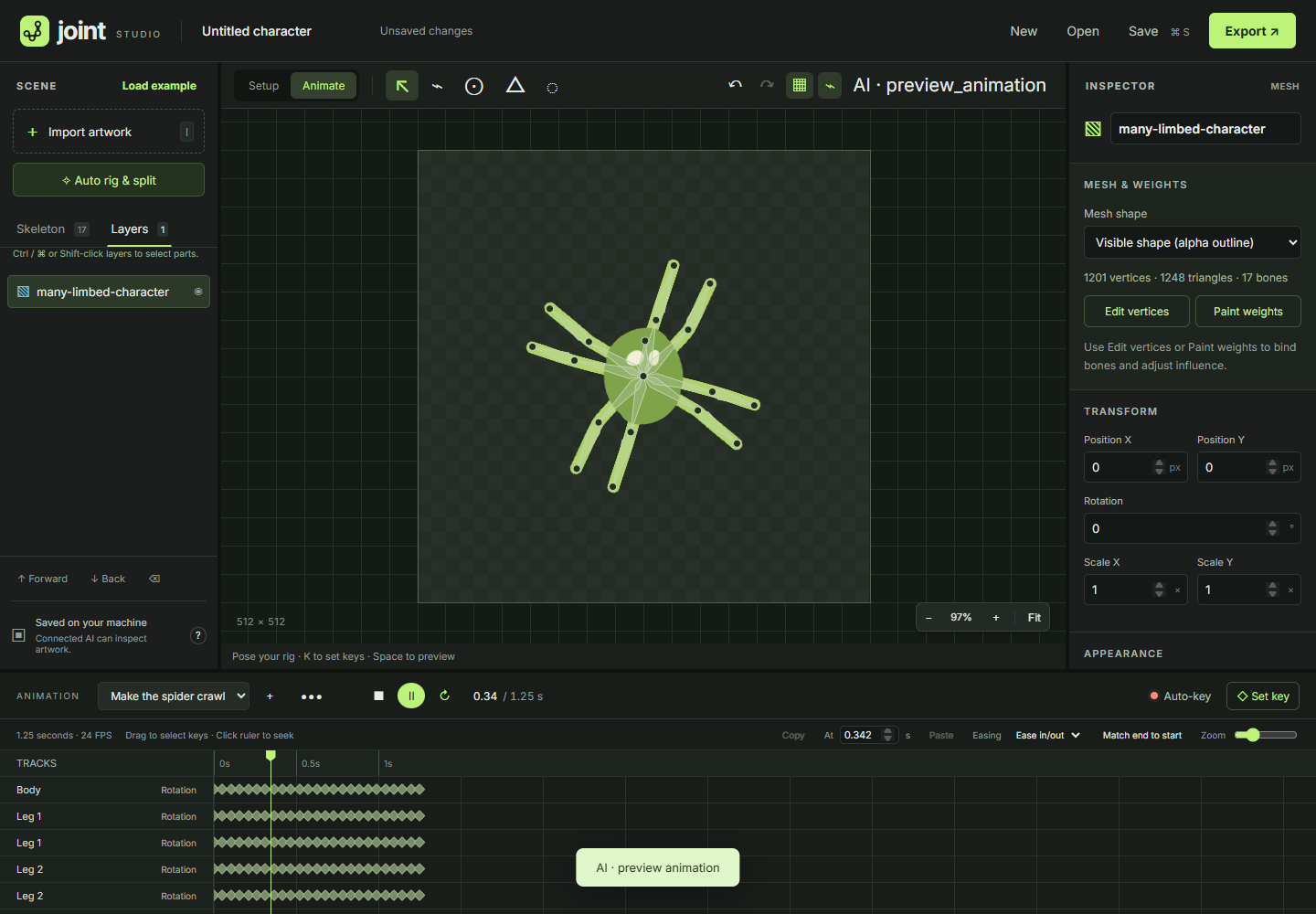Click the delete icon next to Back

point(154,579)
